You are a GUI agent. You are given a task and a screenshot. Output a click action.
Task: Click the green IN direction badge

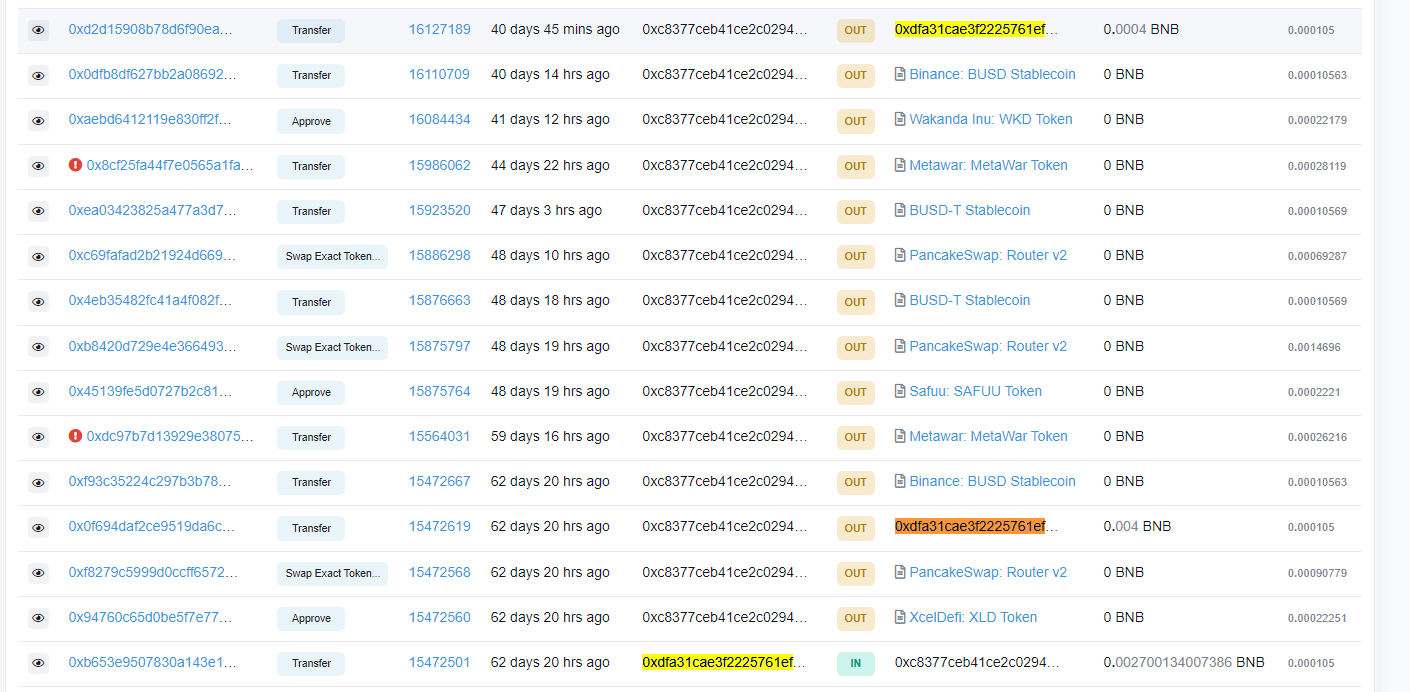click(855, 663)
